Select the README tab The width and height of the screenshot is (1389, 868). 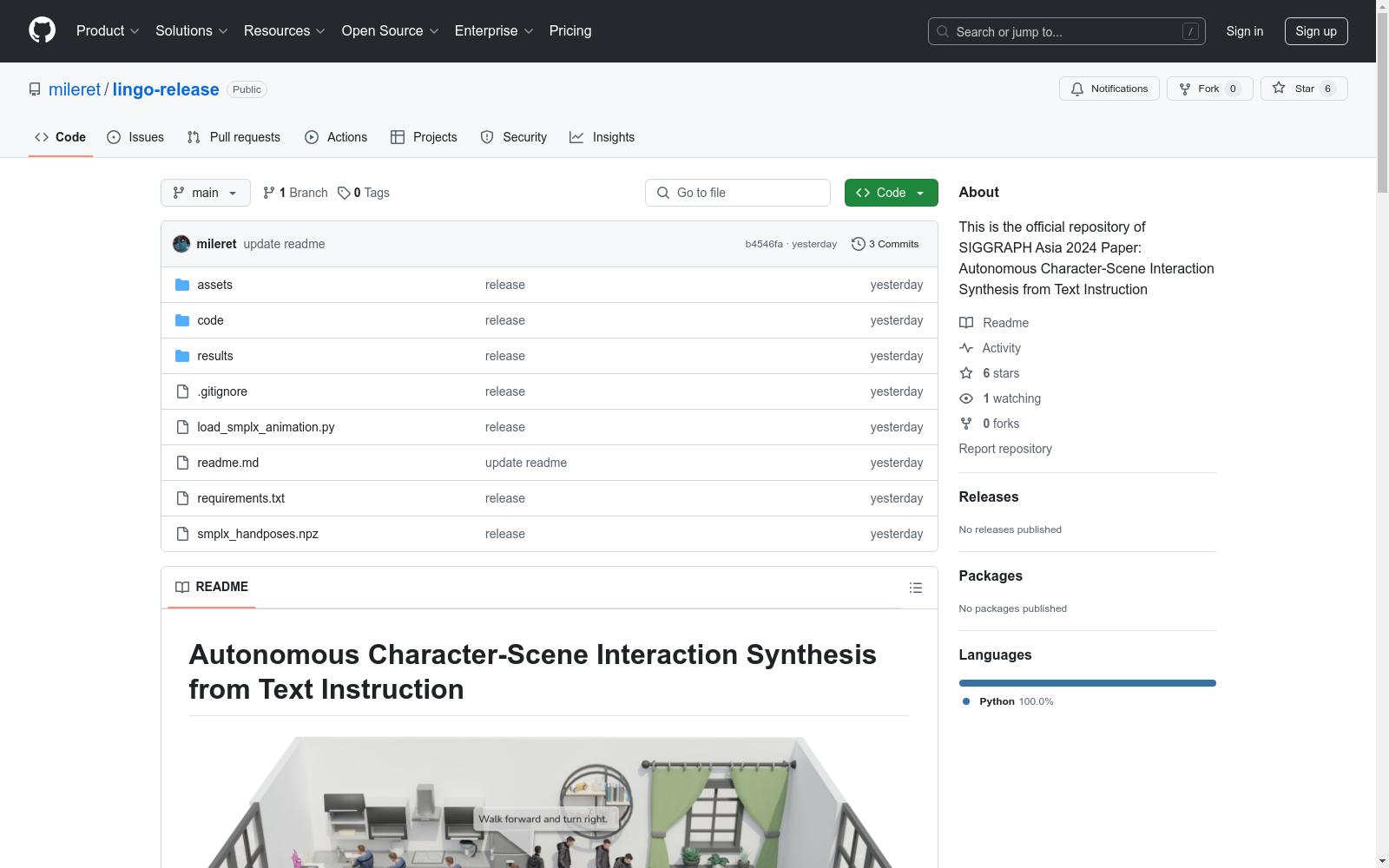[212, 587]
